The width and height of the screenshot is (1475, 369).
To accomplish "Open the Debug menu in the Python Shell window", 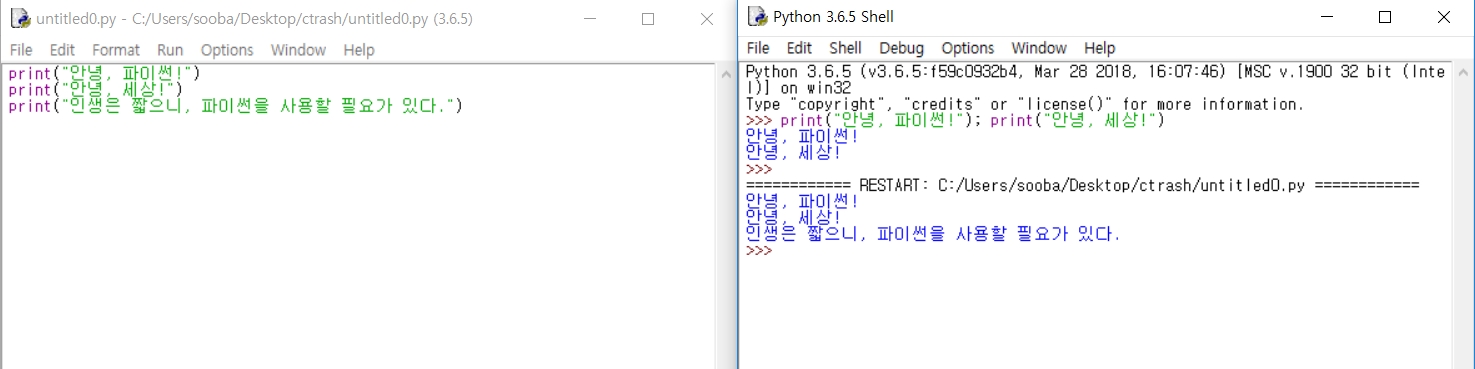I will coord(901,48).
